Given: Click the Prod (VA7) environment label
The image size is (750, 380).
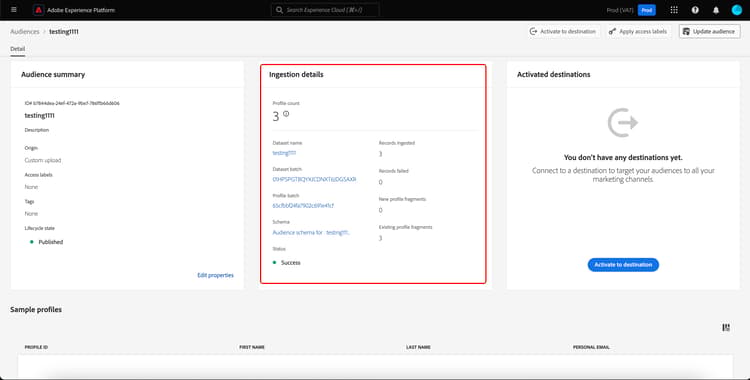Looking at the screenshot, I should pyautogui.click(x=620, y=10).
